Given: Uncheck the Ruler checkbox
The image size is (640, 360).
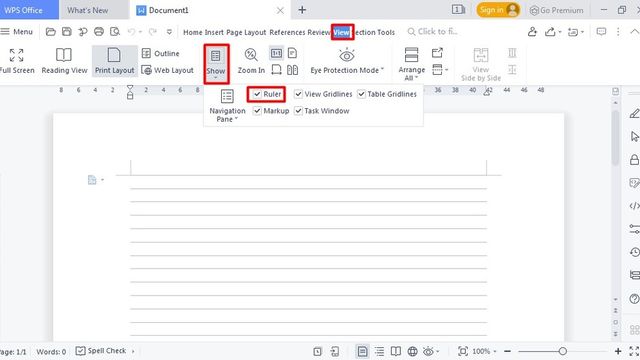Looking at the screenshot, I should [257, 94].
